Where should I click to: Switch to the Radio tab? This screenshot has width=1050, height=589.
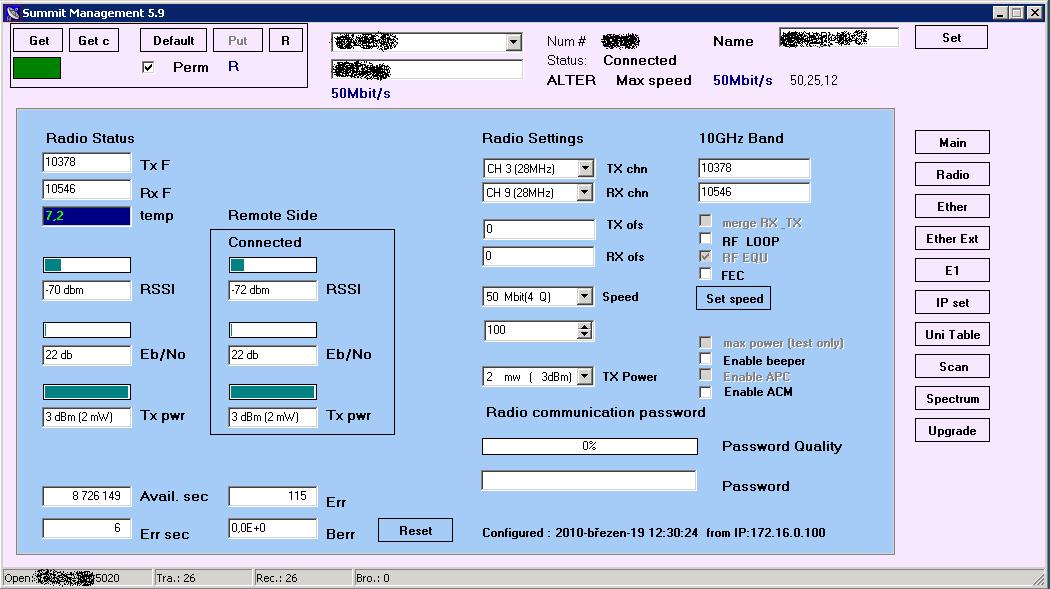click(952, 175)
